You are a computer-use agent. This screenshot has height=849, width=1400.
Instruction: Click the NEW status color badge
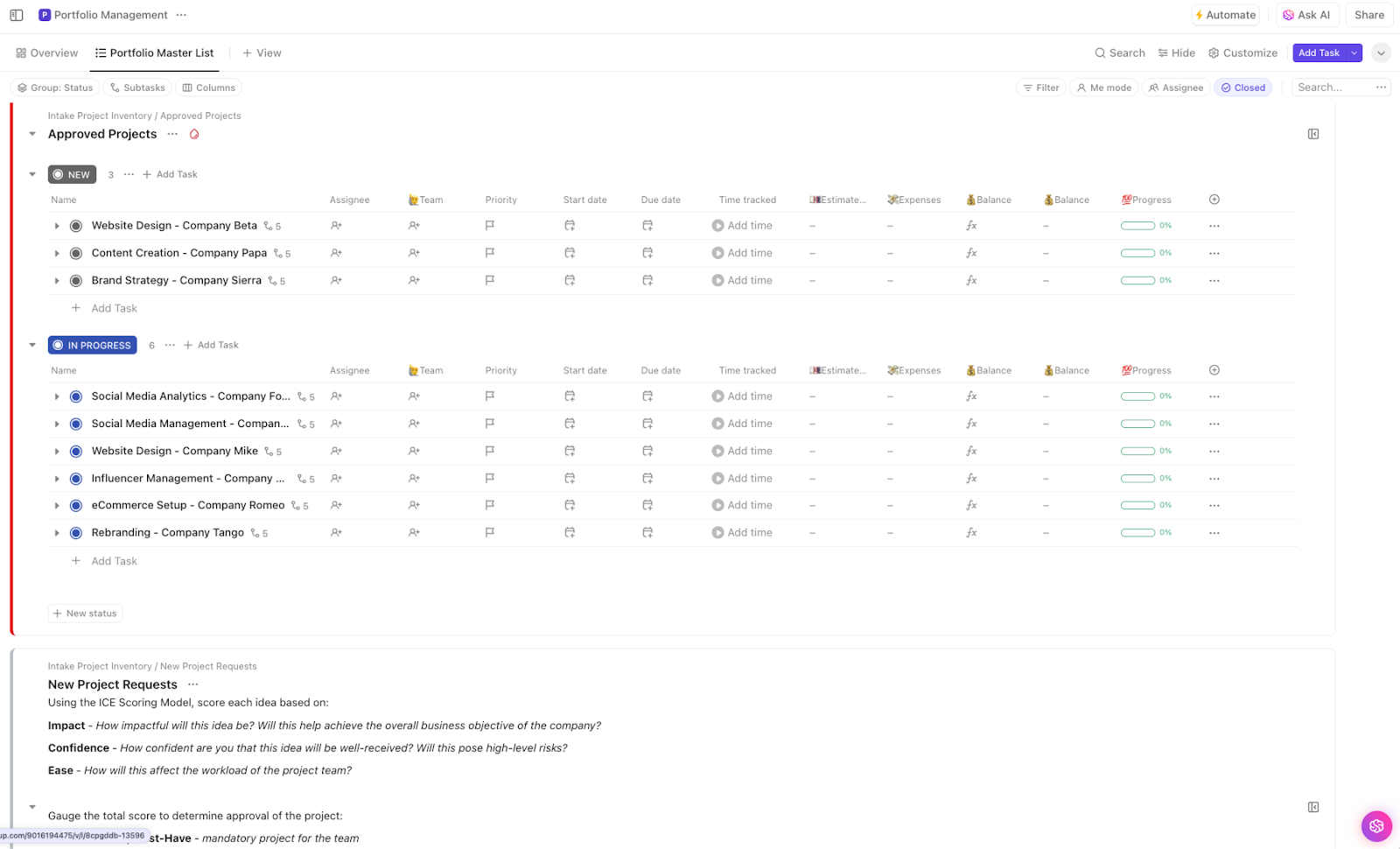coord(72,174)
